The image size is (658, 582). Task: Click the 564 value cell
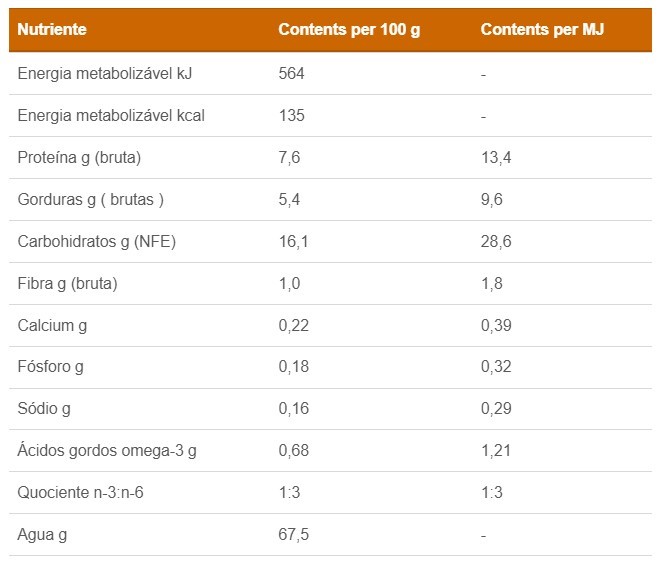tap(291, 73)
